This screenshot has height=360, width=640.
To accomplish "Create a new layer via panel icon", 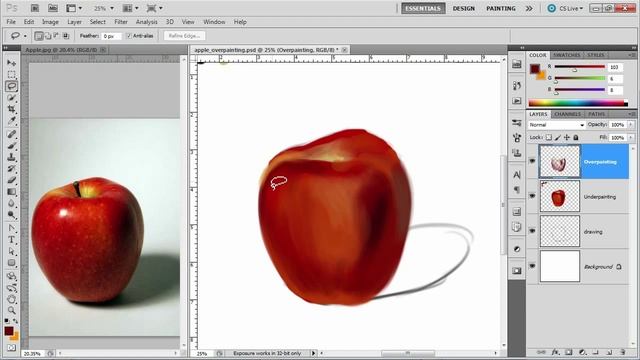I will coord(609,352).
